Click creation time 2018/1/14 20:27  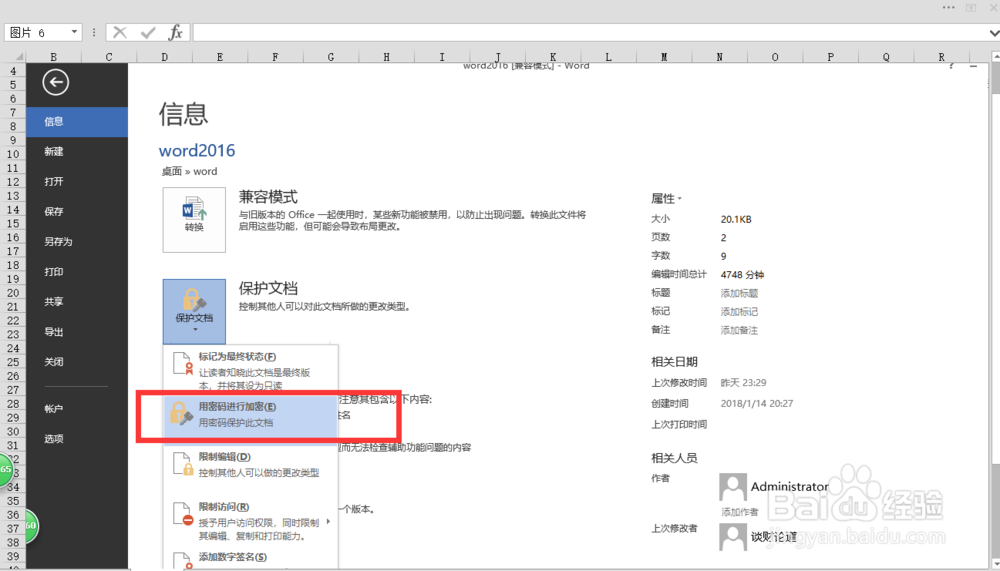pyautogui.click(x=757, y=403)
